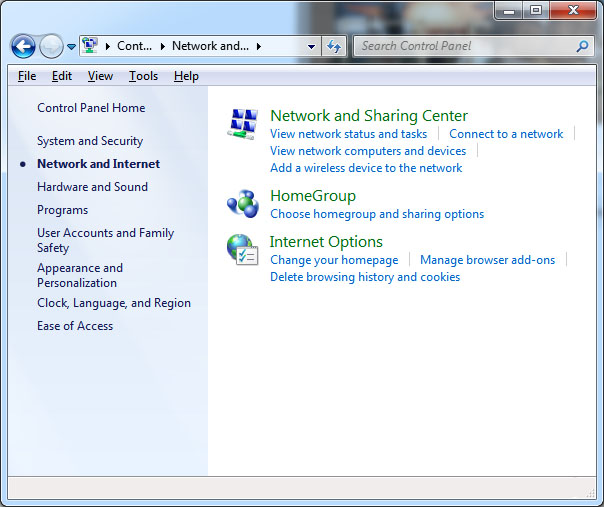Open the HomeGroup heading link
This screenshot has width=604, height=507.
coord(313,196)
